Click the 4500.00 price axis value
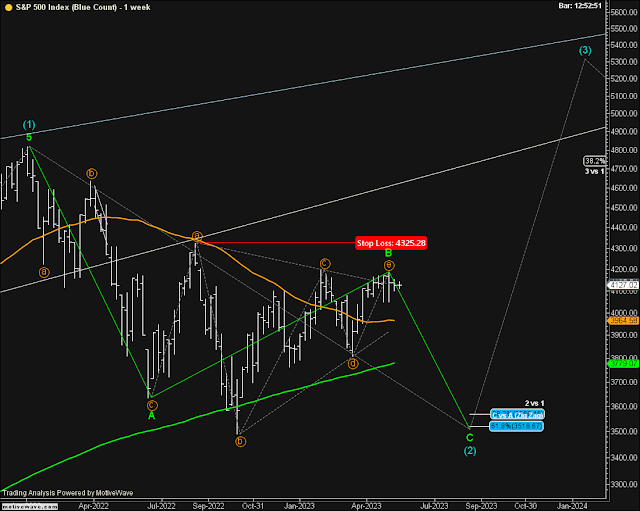Screen dimensions: 640x511 click(x=624, y=208)
